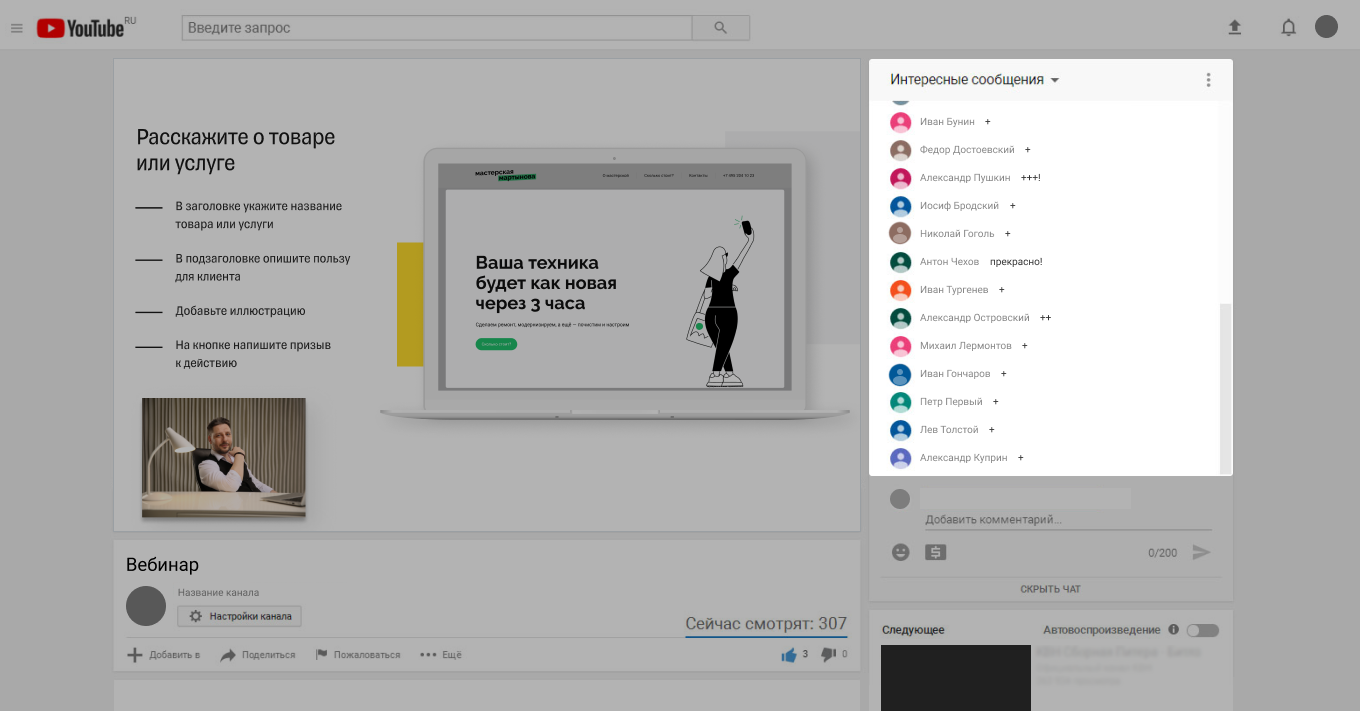Like the video with thumbs up
The width and height of the screenshot is (1360, 711).
coord(789,655)
